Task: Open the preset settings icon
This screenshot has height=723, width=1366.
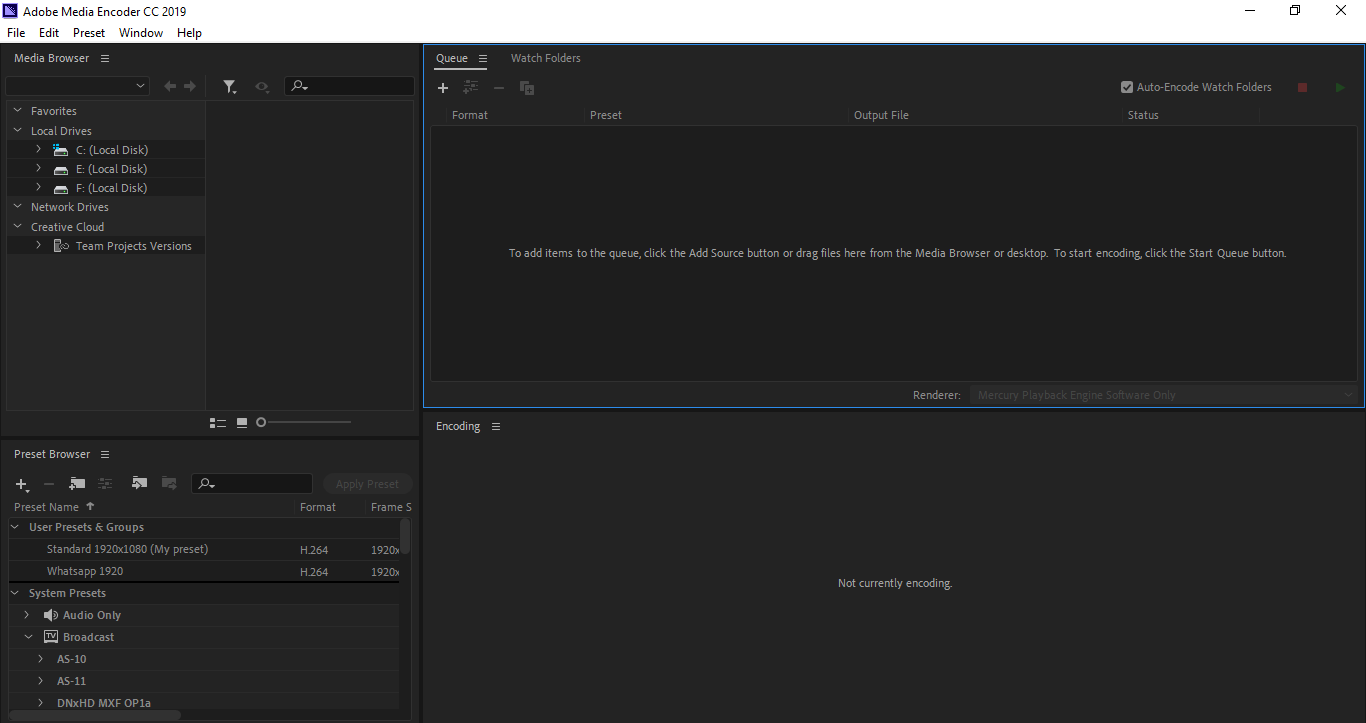Action: (105, 484)
